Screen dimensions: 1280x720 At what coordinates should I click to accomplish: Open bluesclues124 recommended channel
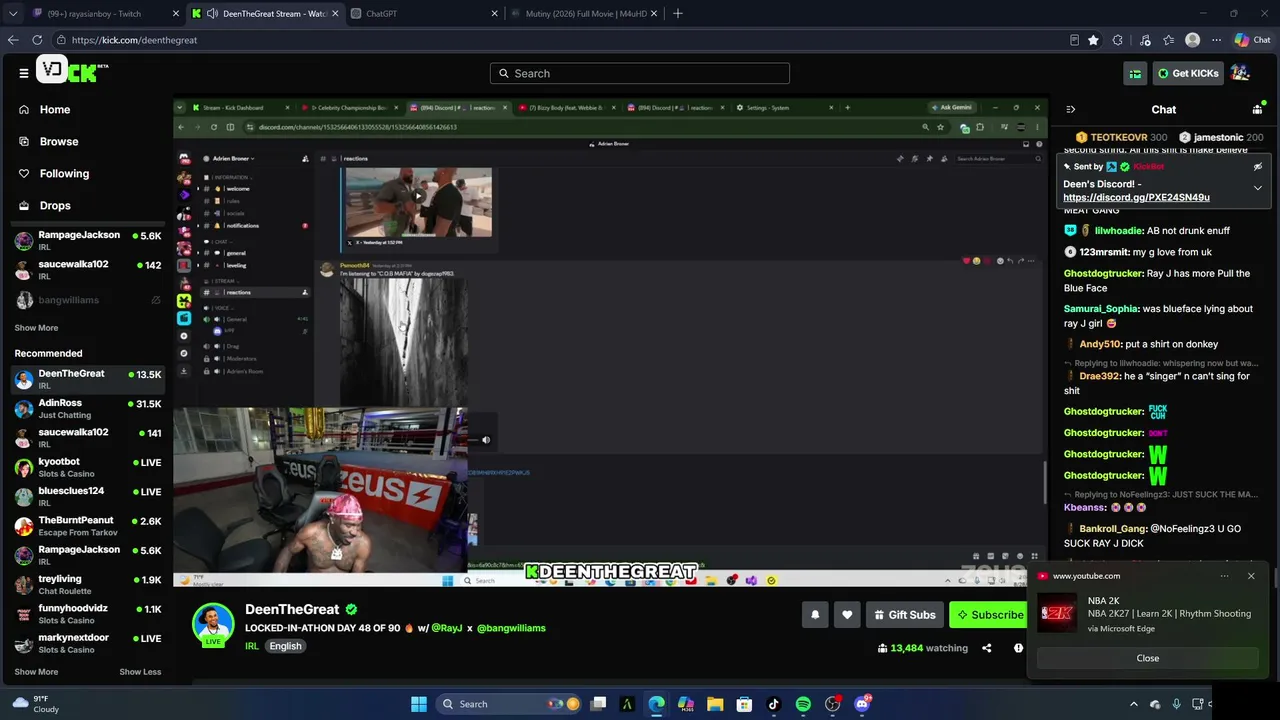(x=88, y=497)
